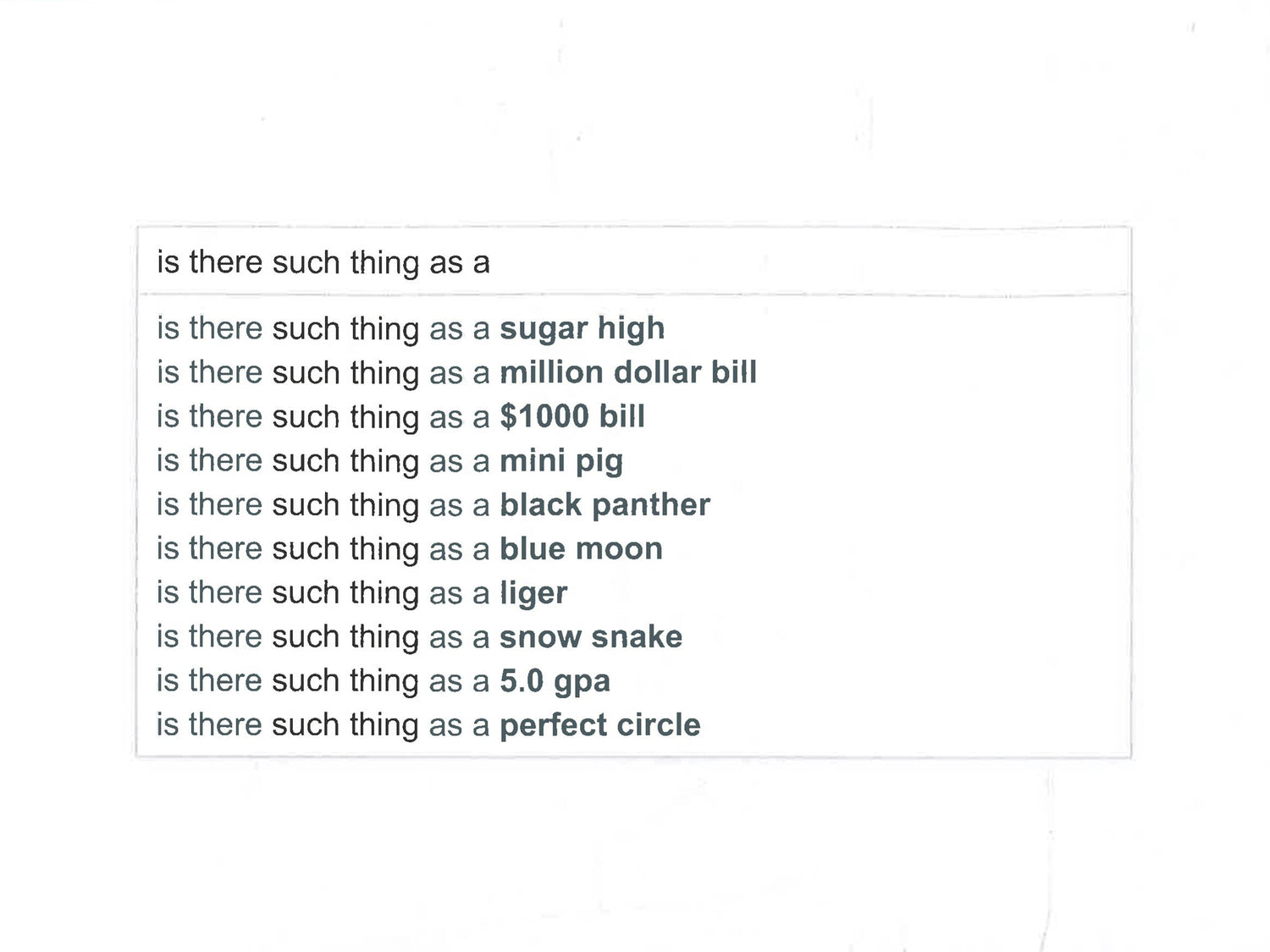This screenshot has width=1270, height=952.
Task: Click the search box reading "is there such thing as a"
Action: coord(633,262)
